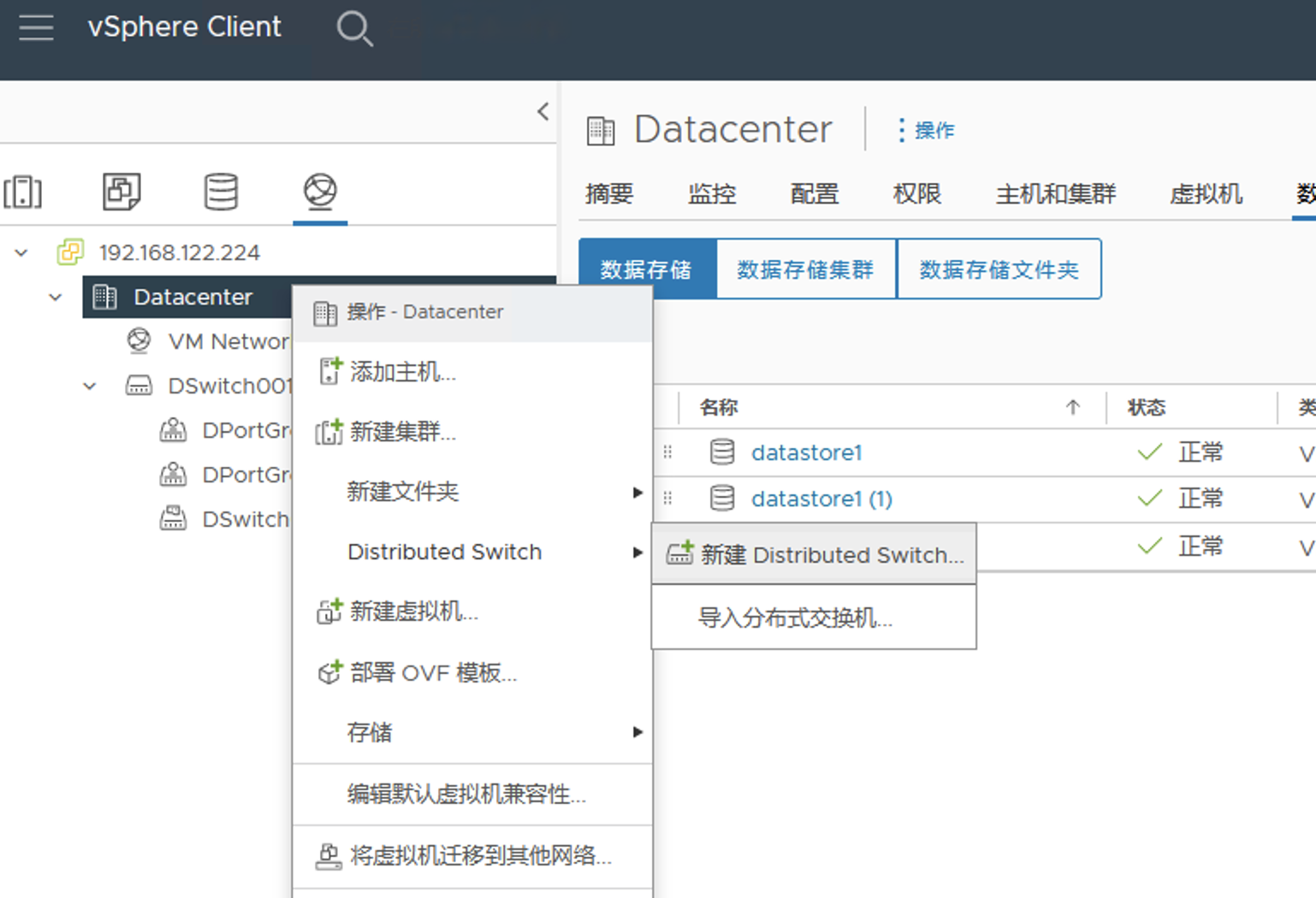Image resolution: width=1316 pixels, height=898 pixels.
Task: Open the 权限 tab
Action: pyautogui.click(x=916, y=194)
